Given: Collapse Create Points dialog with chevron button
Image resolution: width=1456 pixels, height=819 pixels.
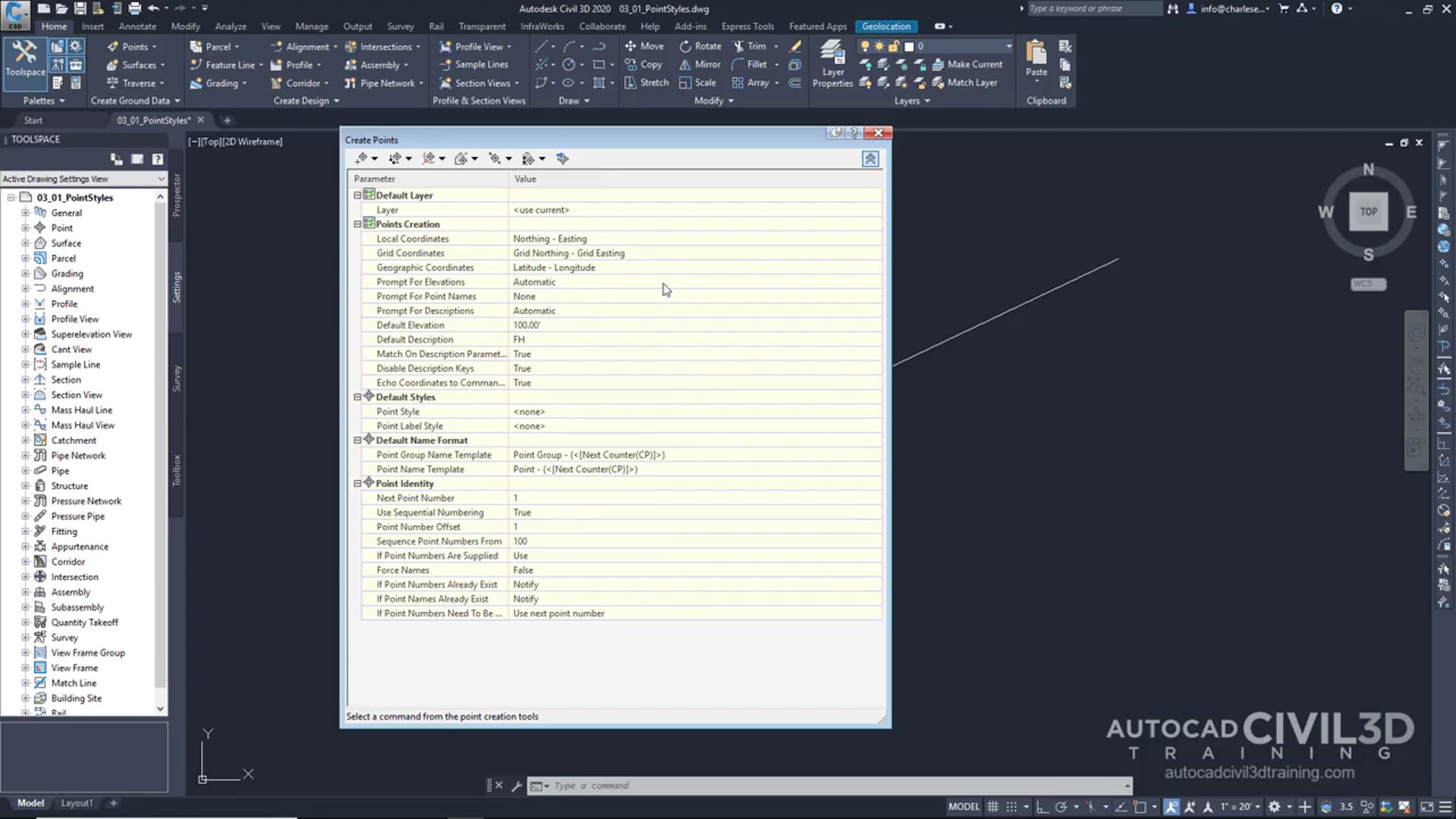Looking at the screenshot, I should tap(870, 158).
